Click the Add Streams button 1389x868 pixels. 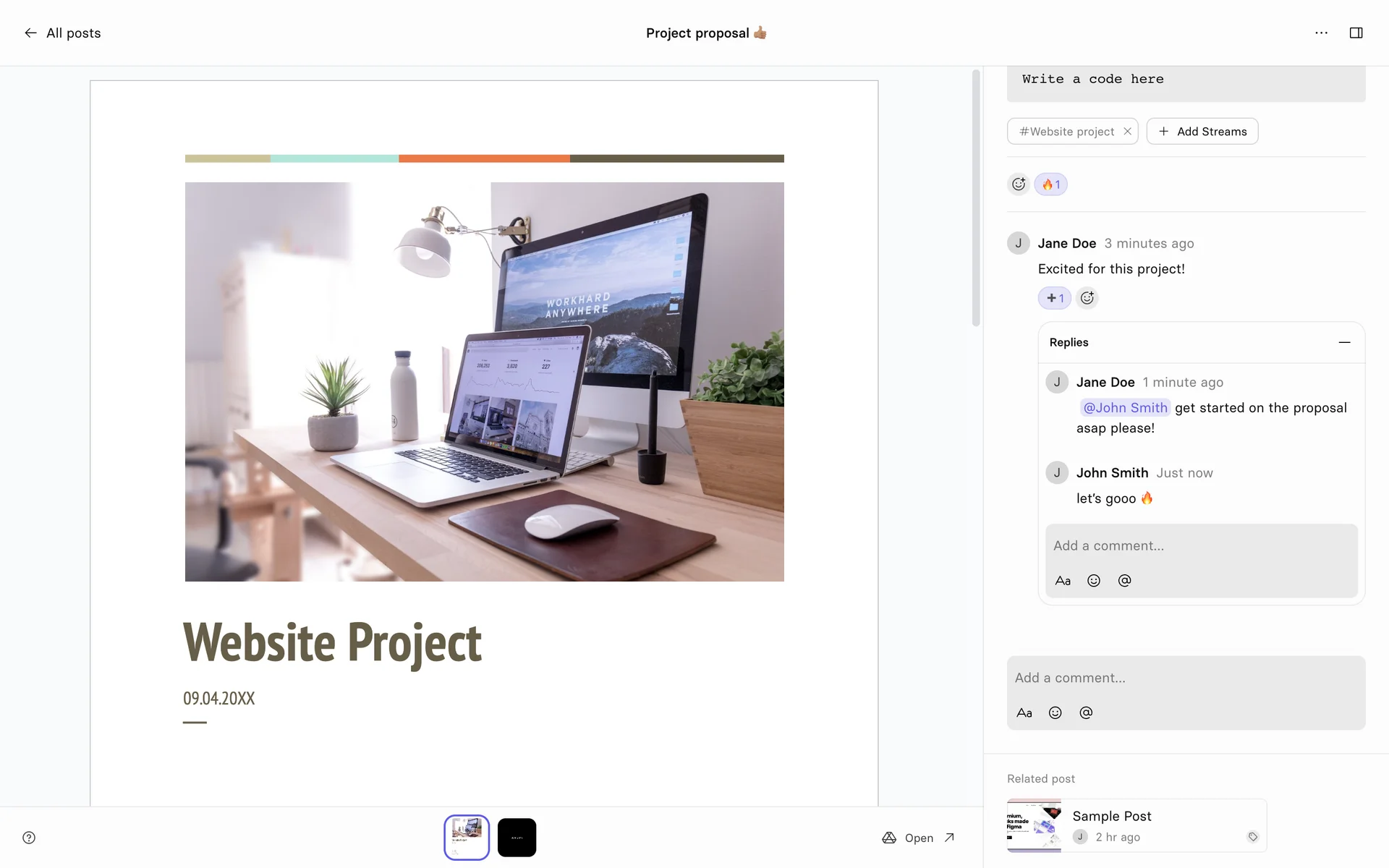[x=1202, y=132]
